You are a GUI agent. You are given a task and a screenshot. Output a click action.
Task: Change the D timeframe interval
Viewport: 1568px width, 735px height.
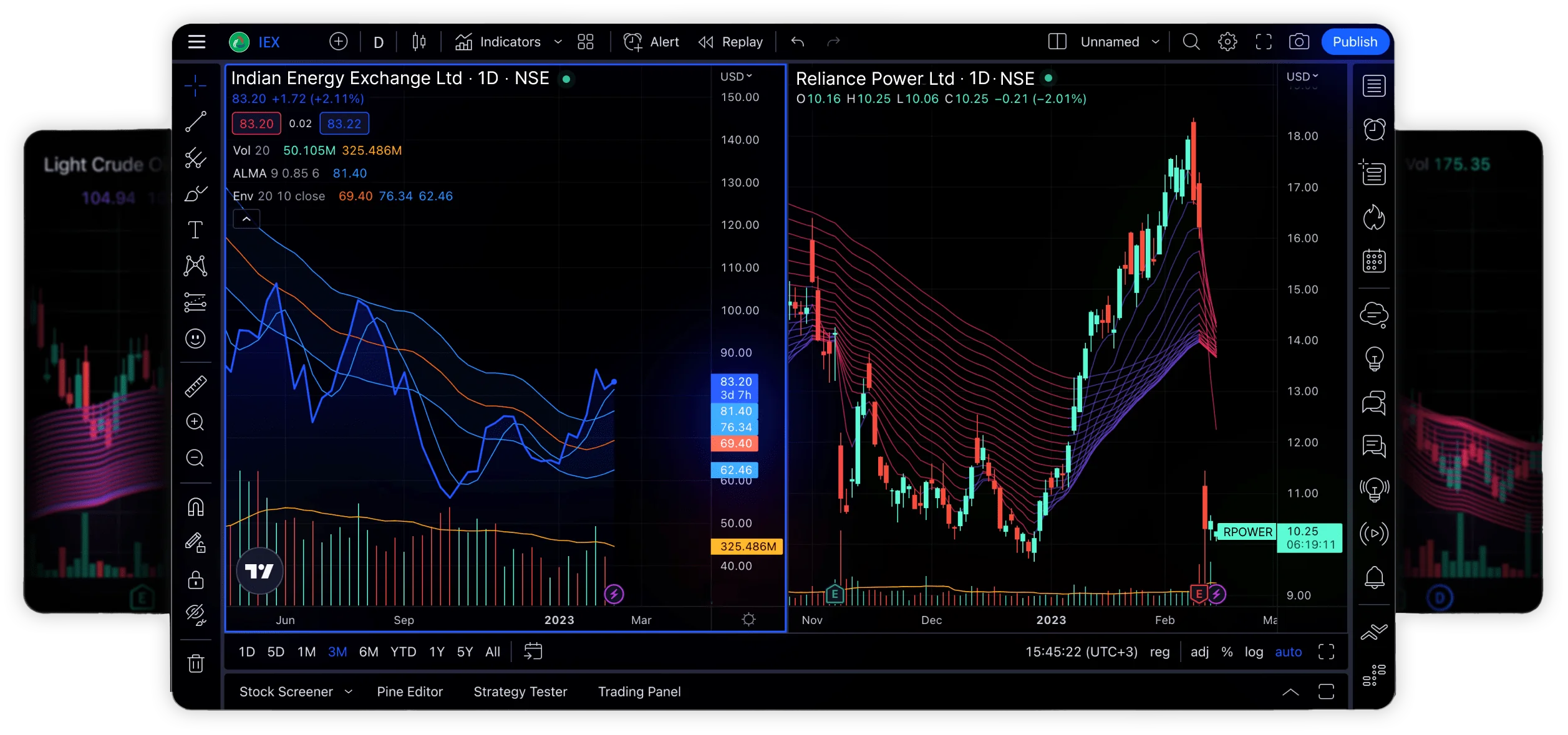click(379, 42)
